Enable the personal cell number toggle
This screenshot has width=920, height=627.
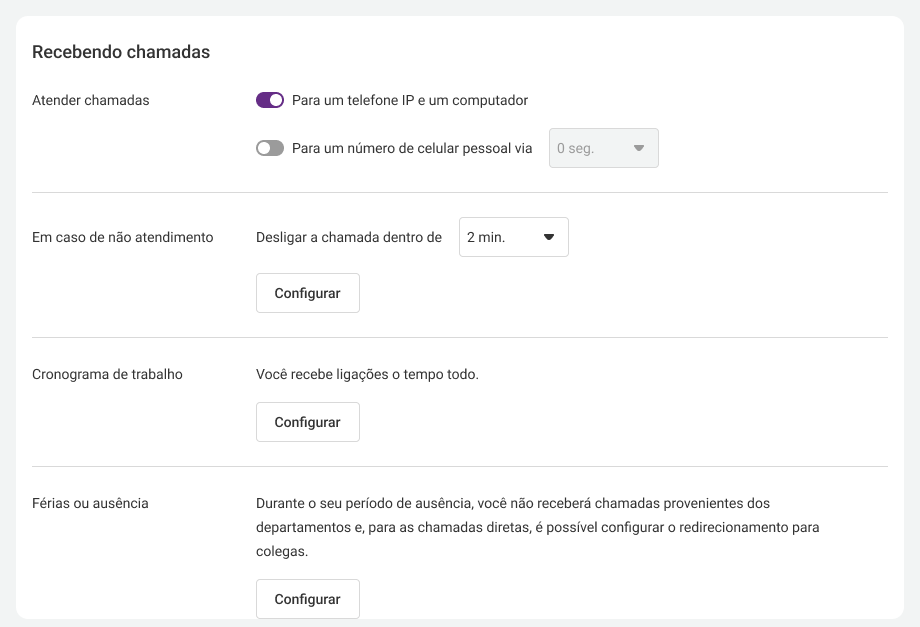coord(270,148)
